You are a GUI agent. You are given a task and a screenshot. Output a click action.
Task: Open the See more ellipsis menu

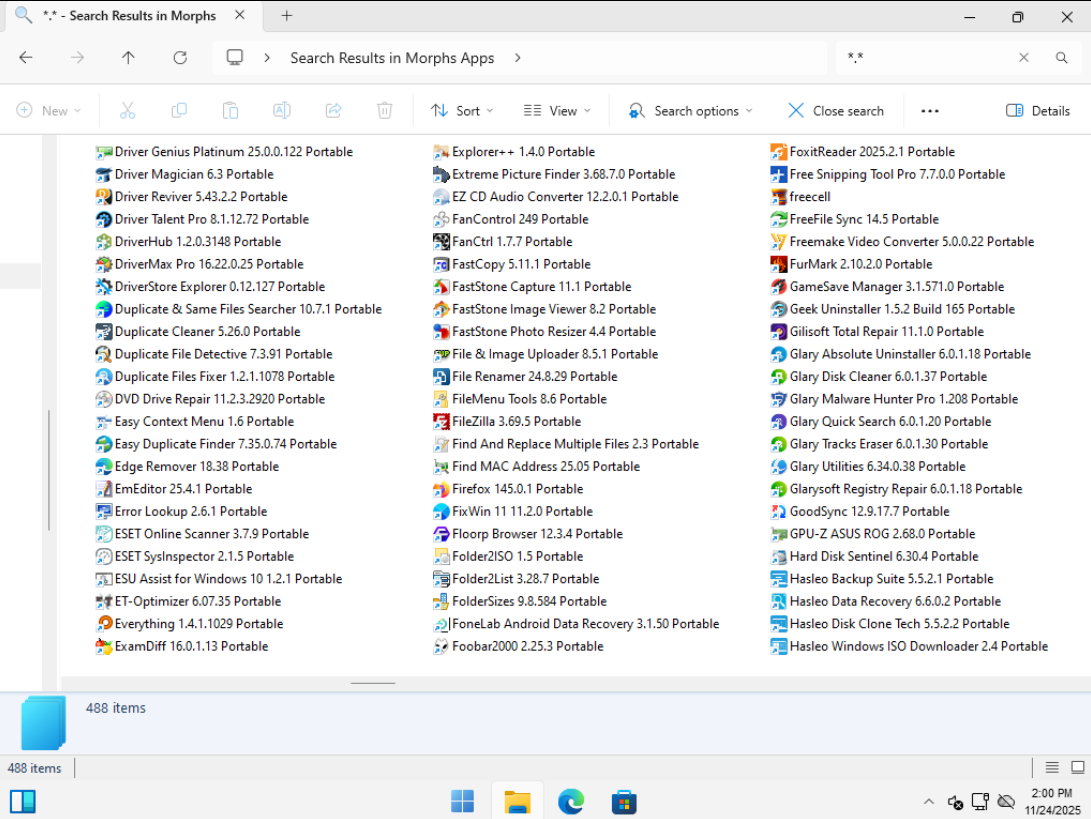click(930, 111)
